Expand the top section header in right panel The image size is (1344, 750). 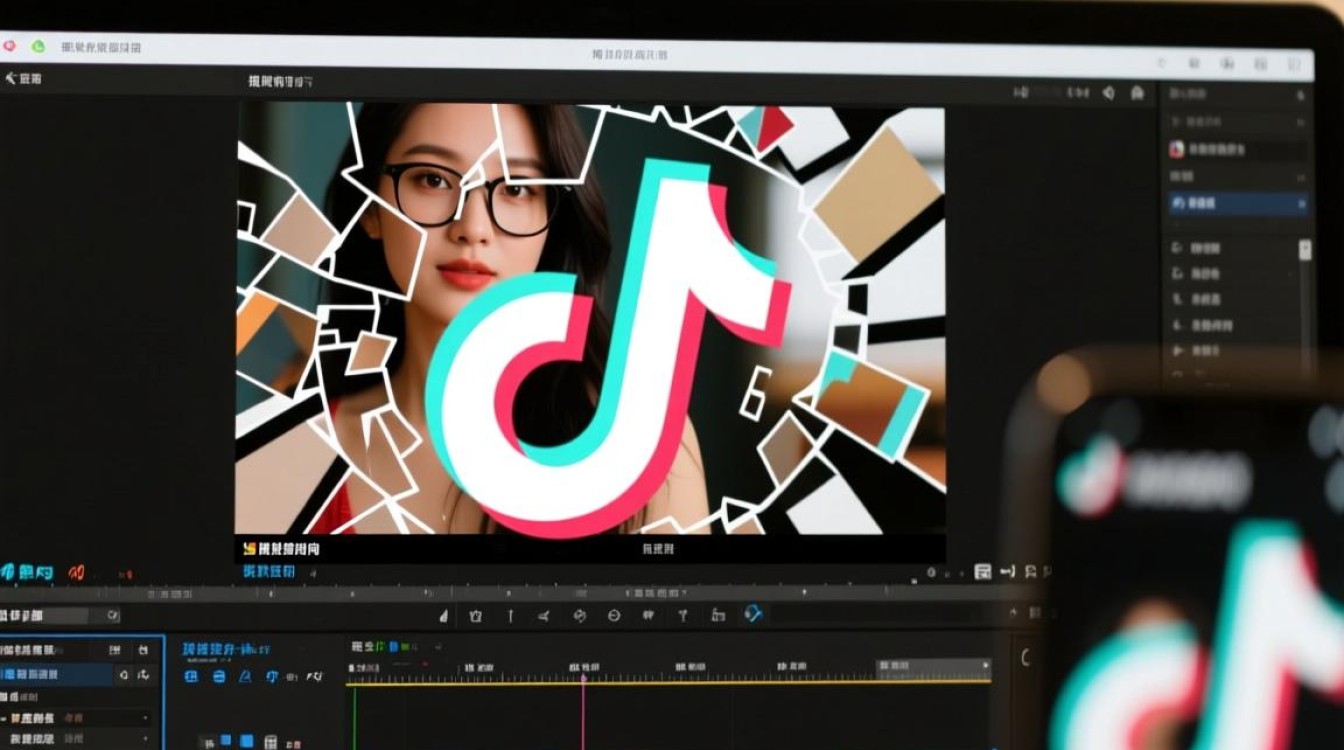coord(1301,95)
